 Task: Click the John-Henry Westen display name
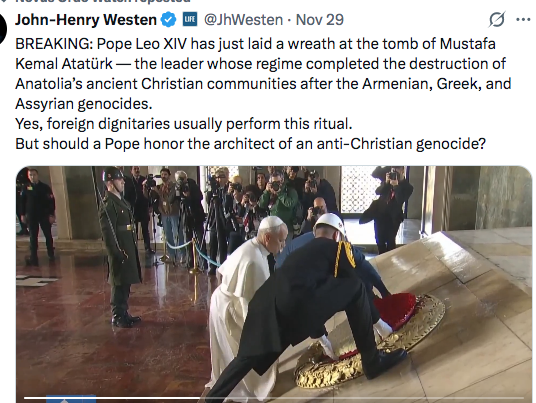tap(86, 20)
